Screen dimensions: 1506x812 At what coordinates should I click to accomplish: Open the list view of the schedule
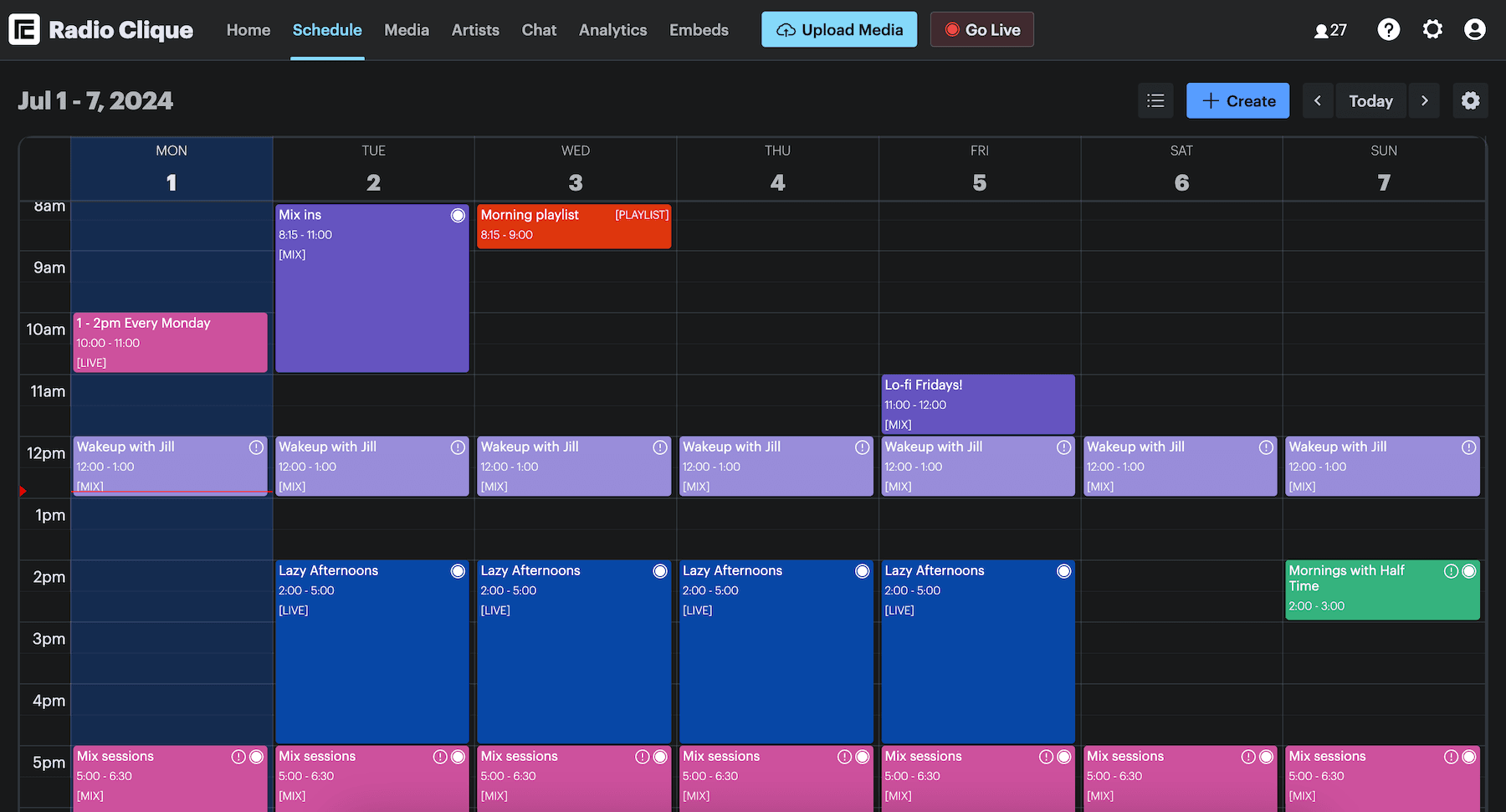coord(1155,100)
